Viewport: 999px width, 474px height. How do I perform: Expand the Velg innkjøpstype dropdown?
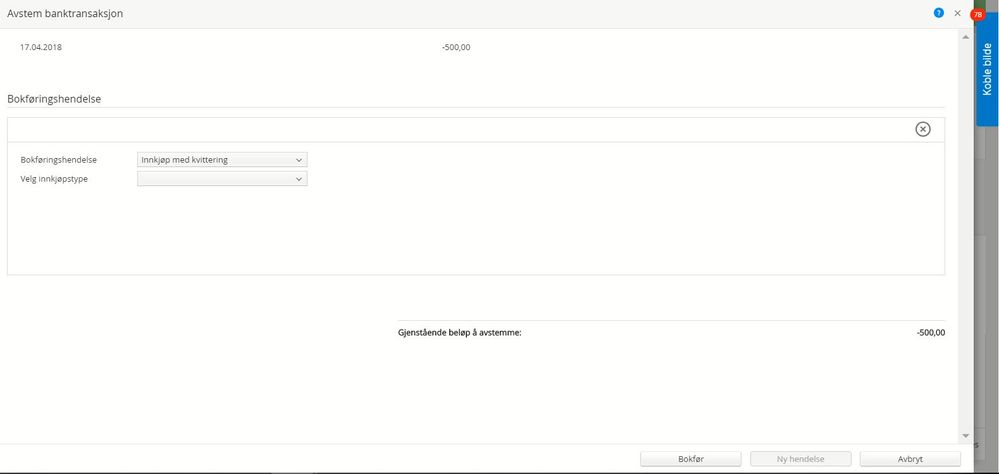(222, 179)
